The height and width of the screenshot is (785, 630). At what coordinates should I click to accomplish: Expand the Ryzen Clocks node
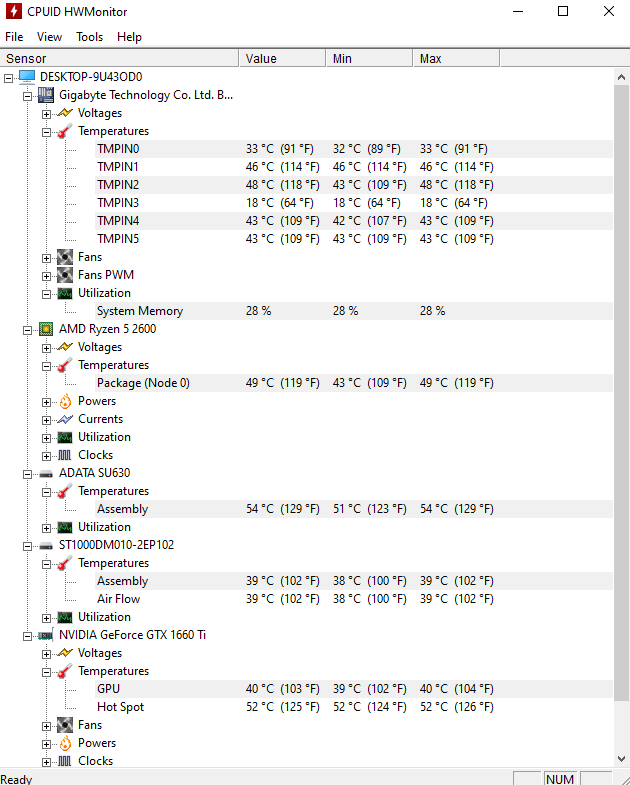pyautogui.click(x=46, y=455)
